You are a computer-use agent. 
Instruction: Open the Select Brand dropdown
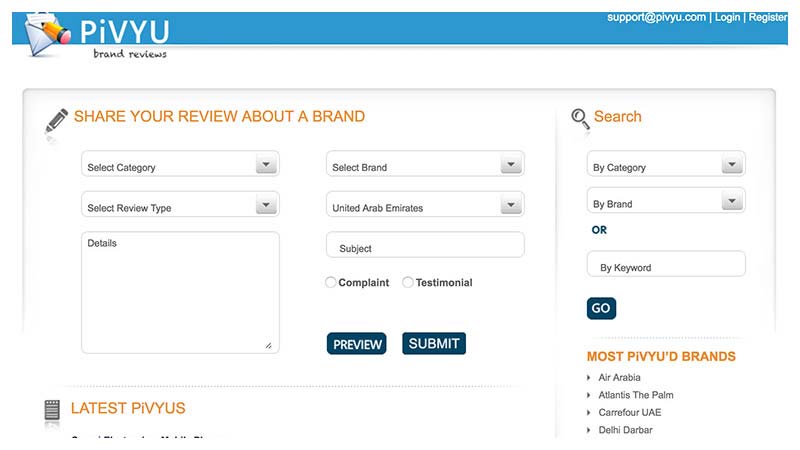[x=425, y=165]
